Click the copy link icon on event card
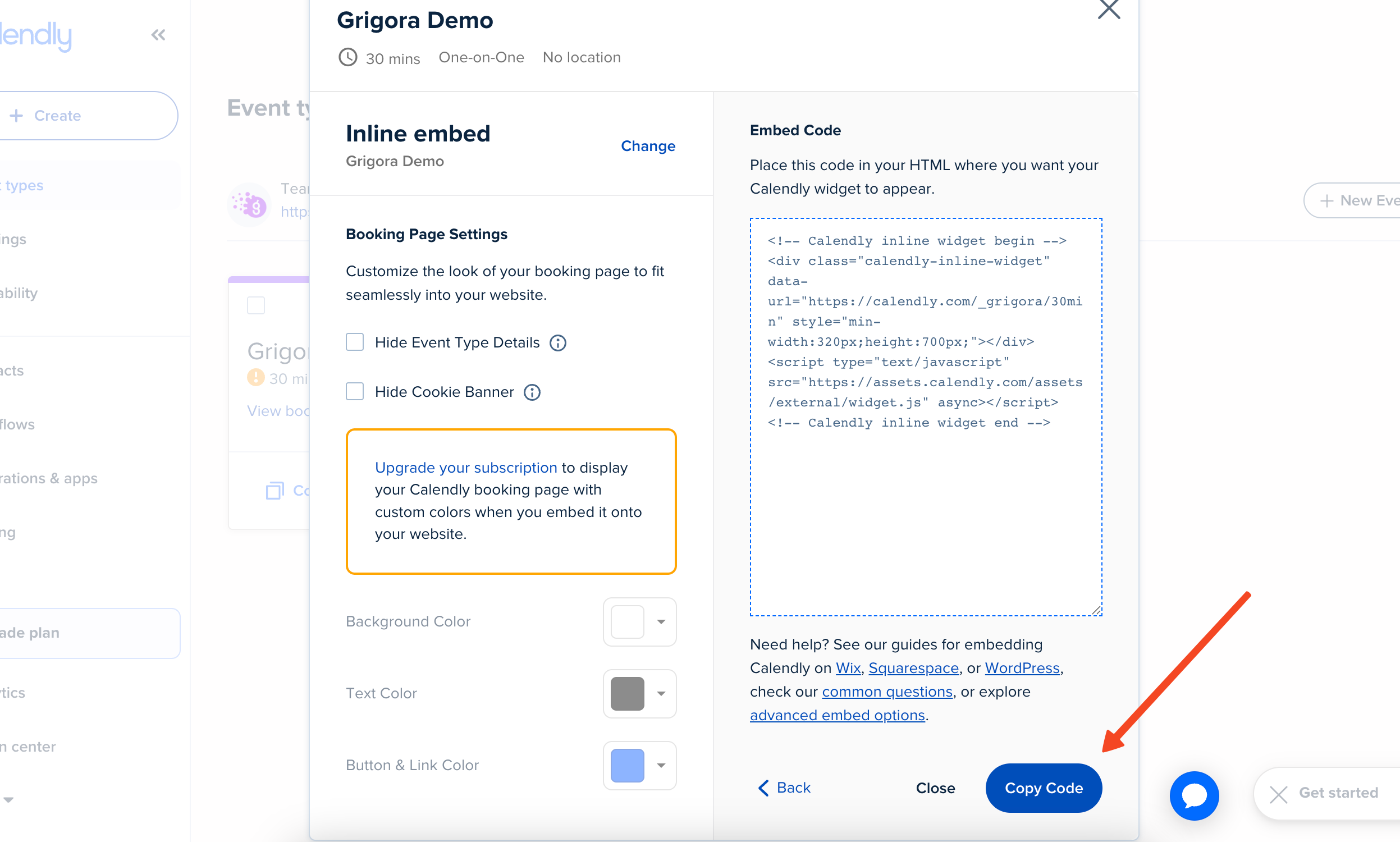This screenshot has height=842, width=1400. click(275, 490)
